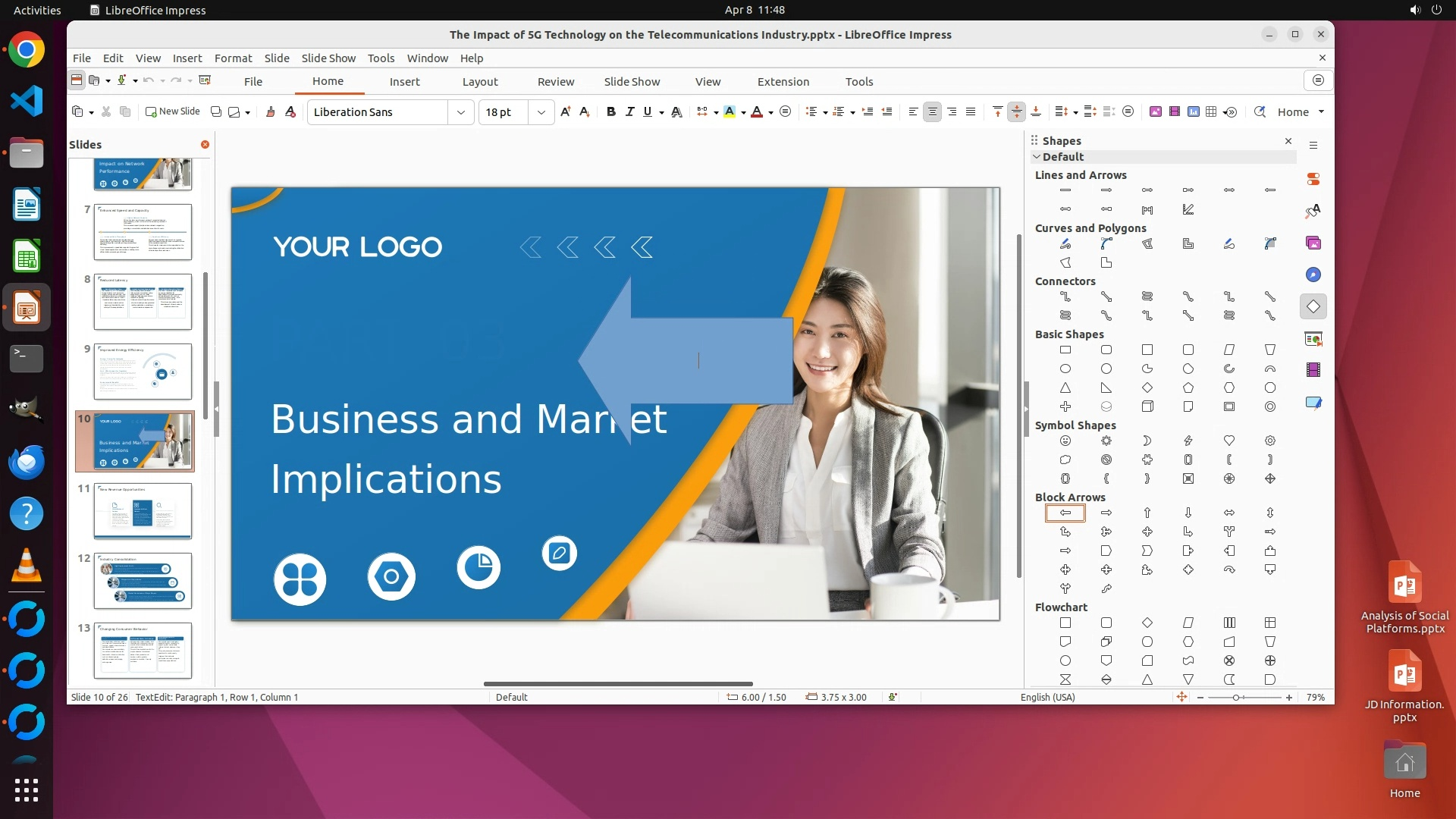
Task: Click the increase font size icon
Action: [565, 112]
